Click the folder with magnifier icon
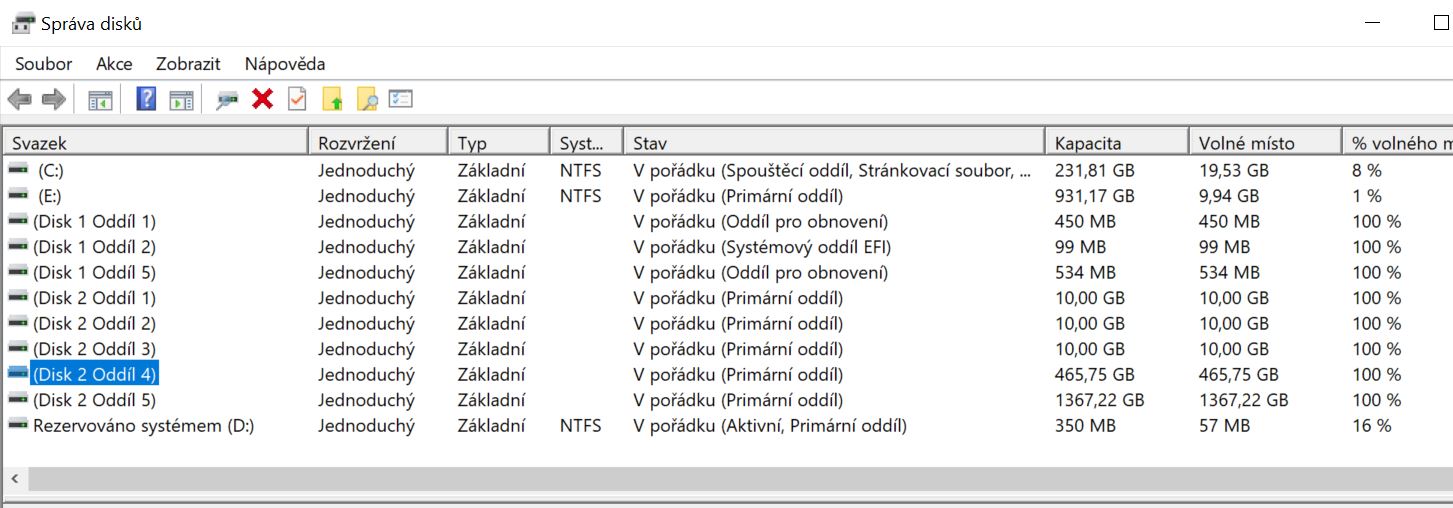 pyautogui.click(x=367, y=99)
